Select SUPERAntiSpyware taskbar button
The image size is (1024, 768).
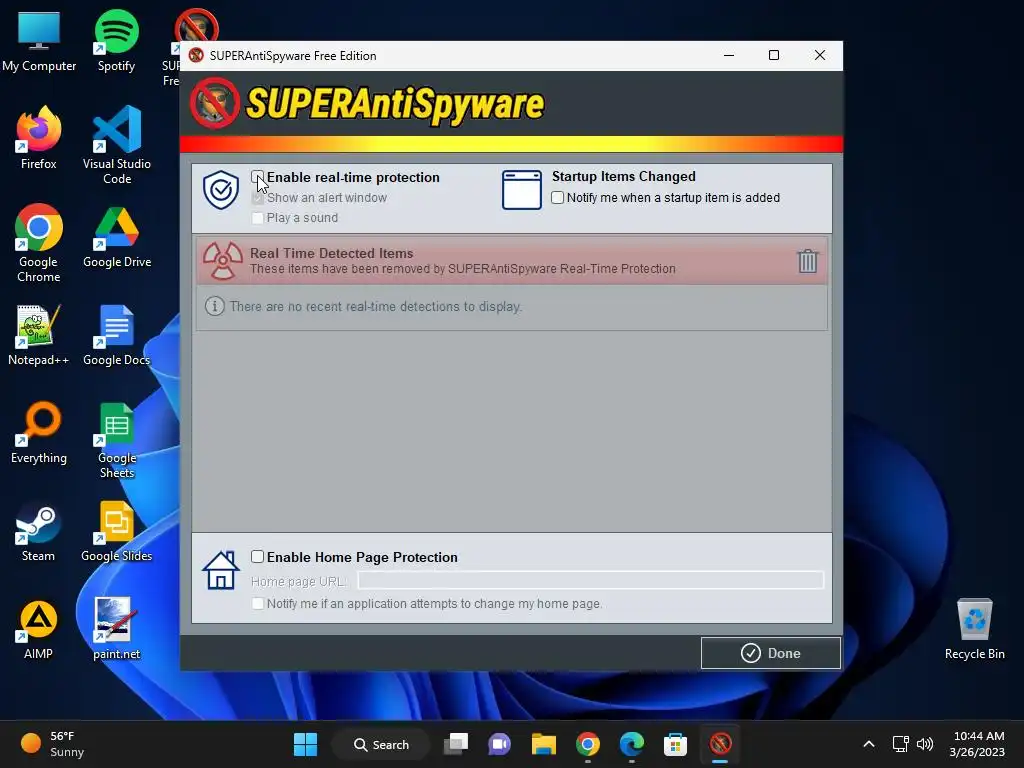pos(720,744)
